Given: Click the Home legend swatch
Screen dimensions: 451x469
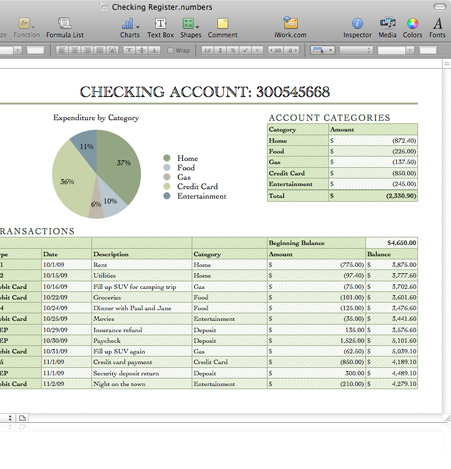Looking at the screenshot, I should point(167,158).
